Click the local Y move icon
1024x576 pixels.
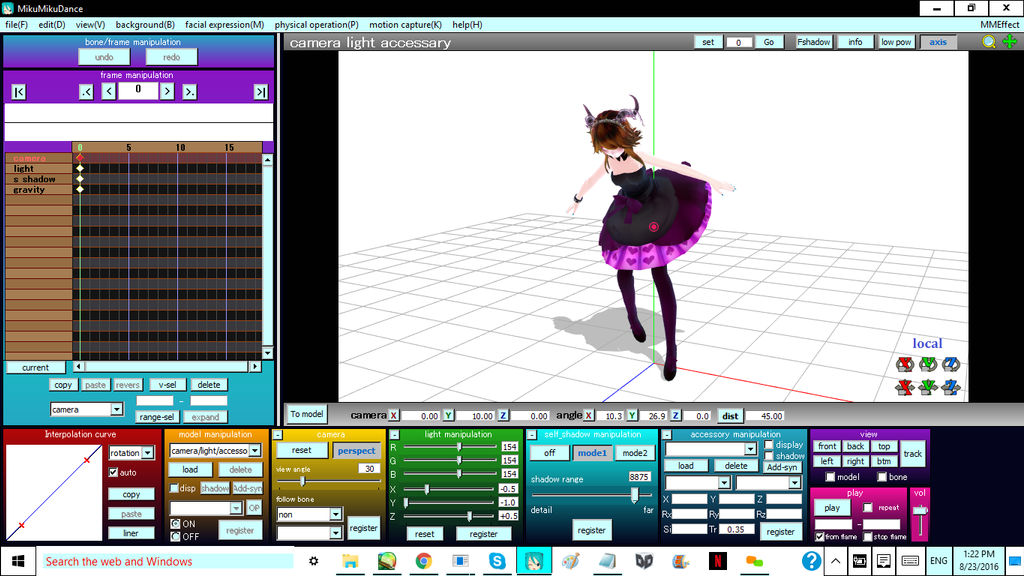pyautogui.click(x=927, y=387)
